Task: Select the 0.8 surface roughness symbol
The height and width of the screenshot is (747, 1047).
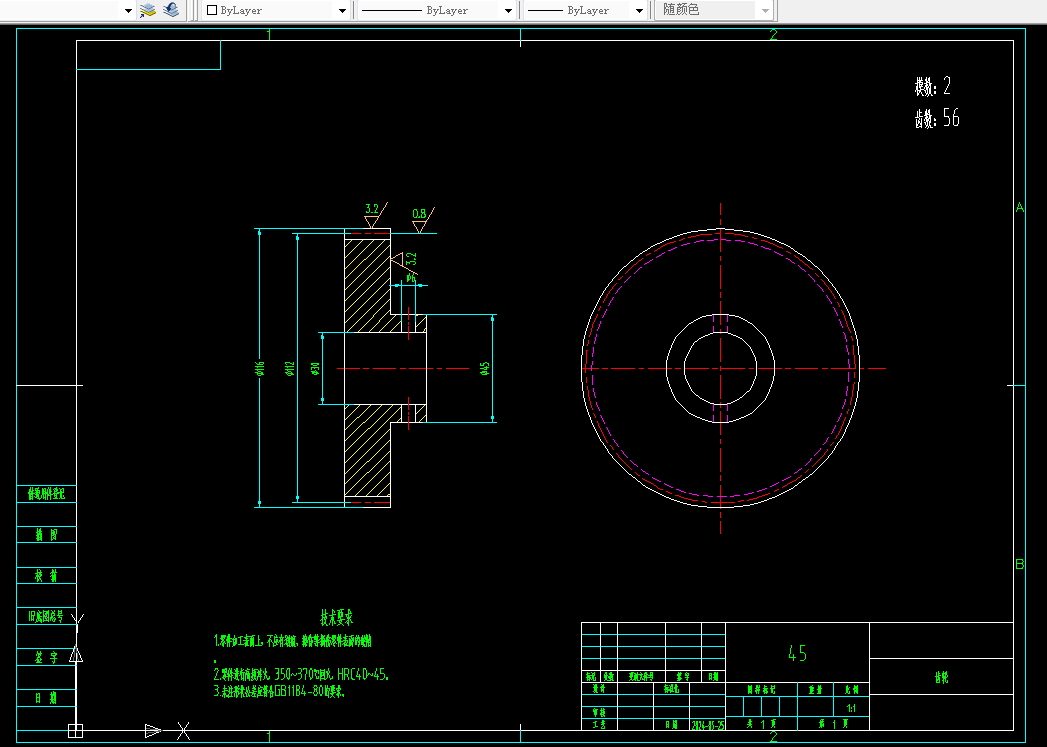Action: pyautogui.click(x=422, y=220)
